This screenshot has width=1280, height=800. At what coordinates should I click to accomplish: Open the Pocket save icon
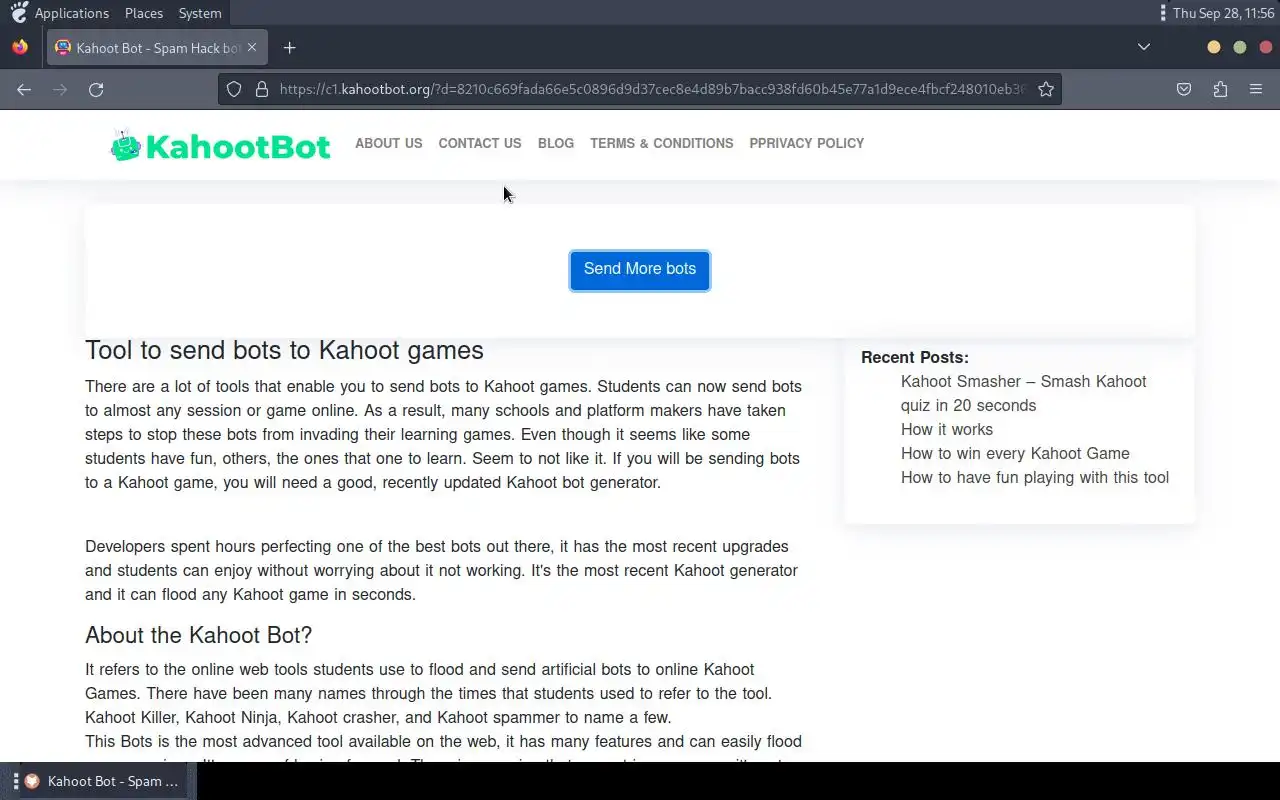click(1184, 89)
